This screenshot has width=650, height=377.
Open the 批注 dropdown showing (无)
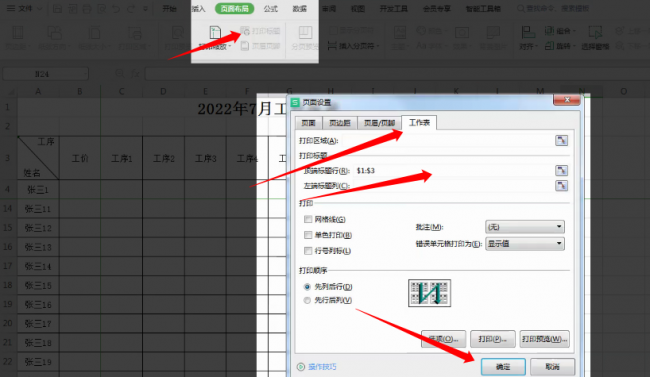click(524, 227)
